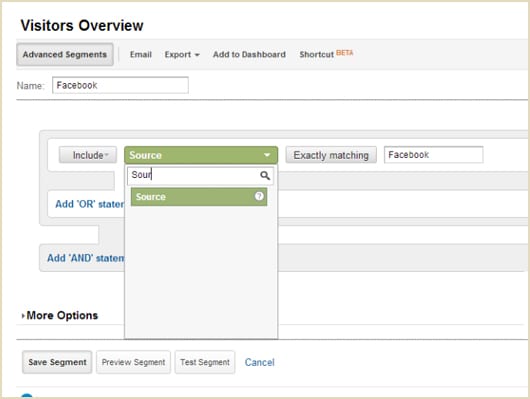
Task: Collapse the green Source dimension dropdown
Action: pyautogui.click(x=201, y=155)
